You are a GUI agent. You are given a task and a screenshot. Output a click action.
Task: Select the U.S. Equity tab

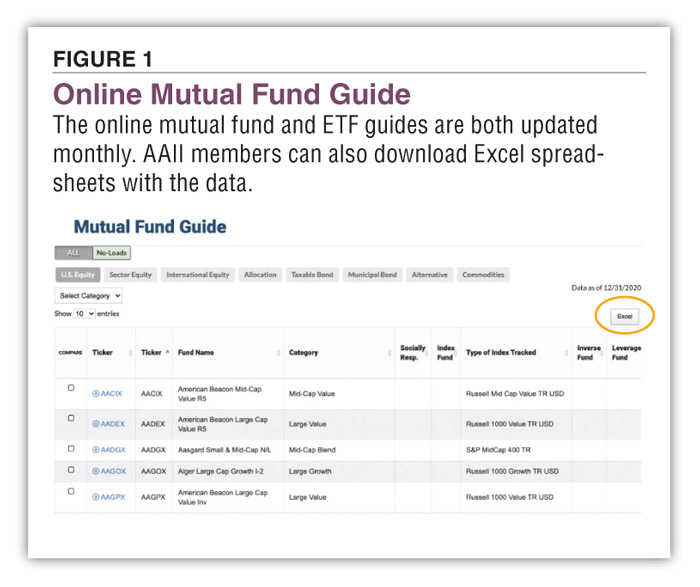pyautogui.click(x=78, y=275)
